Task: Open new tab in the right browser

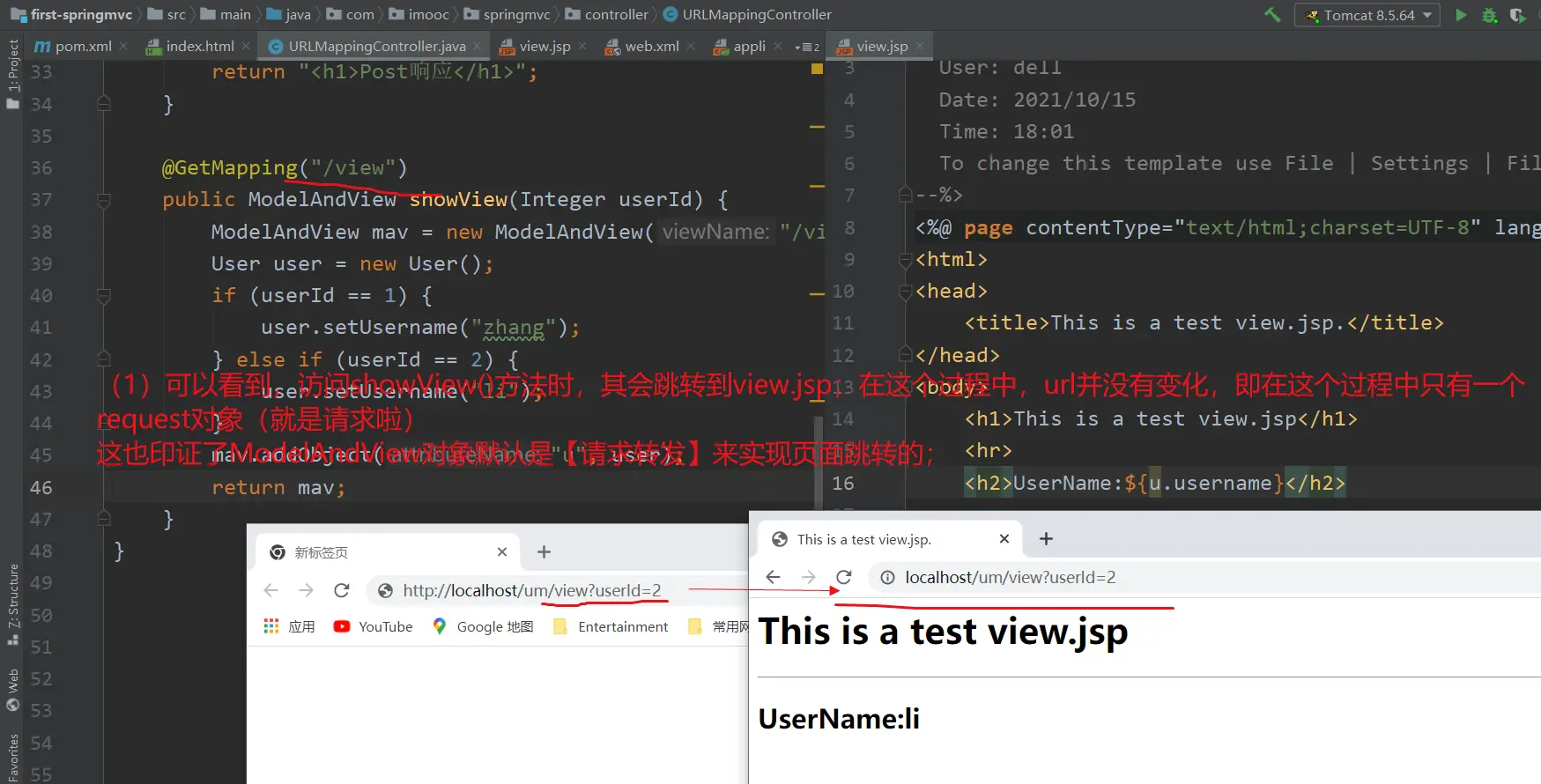Action: click(x=1046, y=539)
